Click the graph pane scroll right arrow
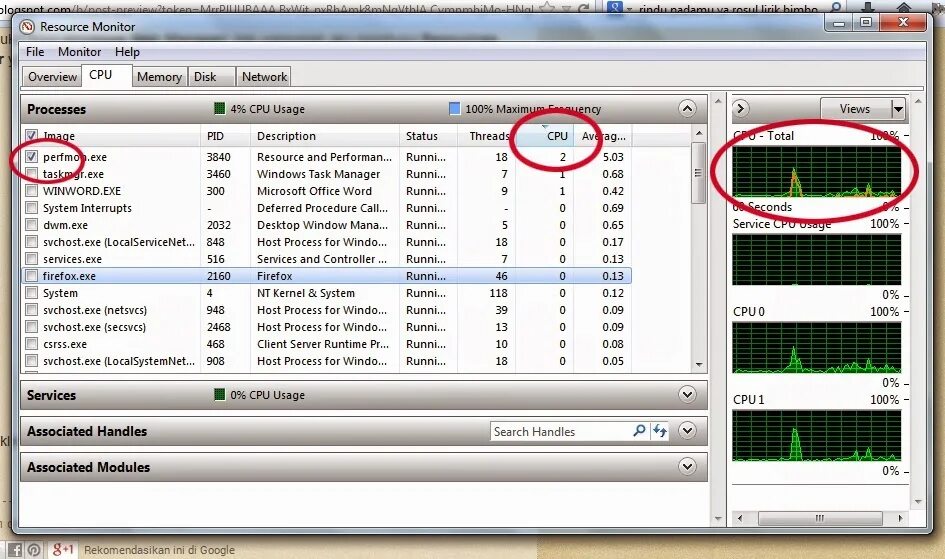The width and height of the screenshot is (945, 559). [x=900, y=518]
